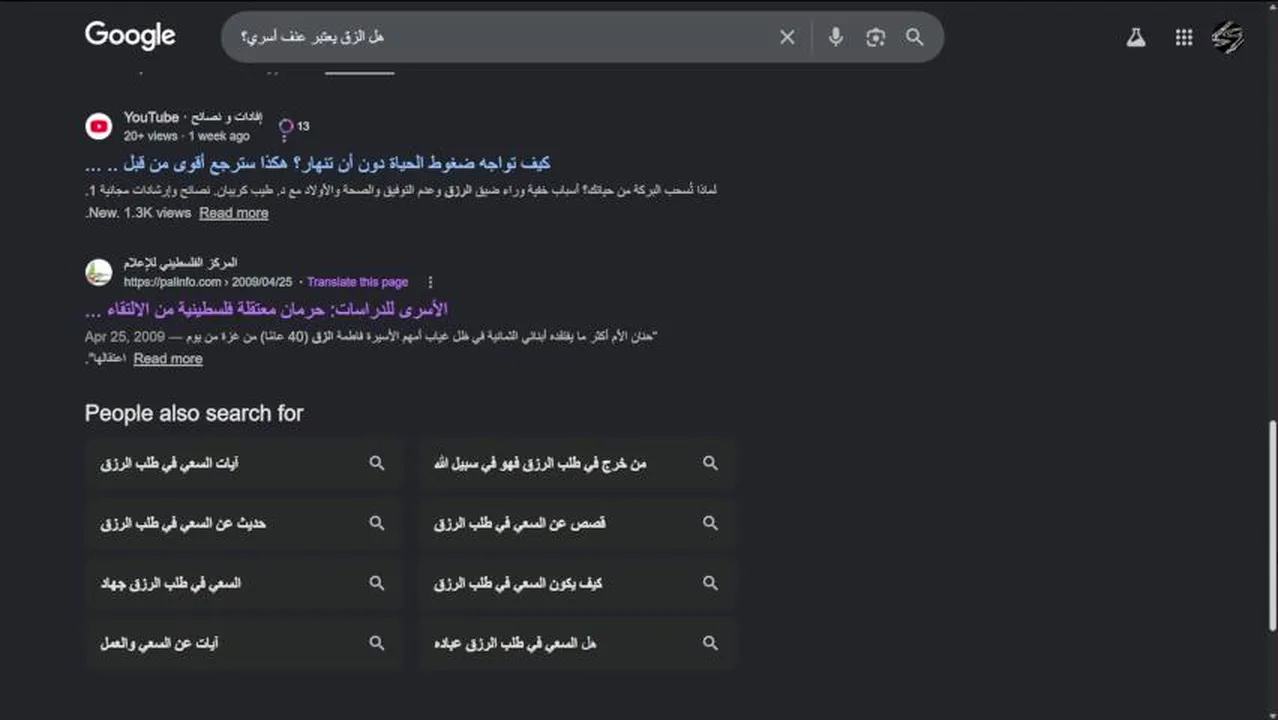
Task: Open the YouTube video result title
Action: click(x=318, y=163)
